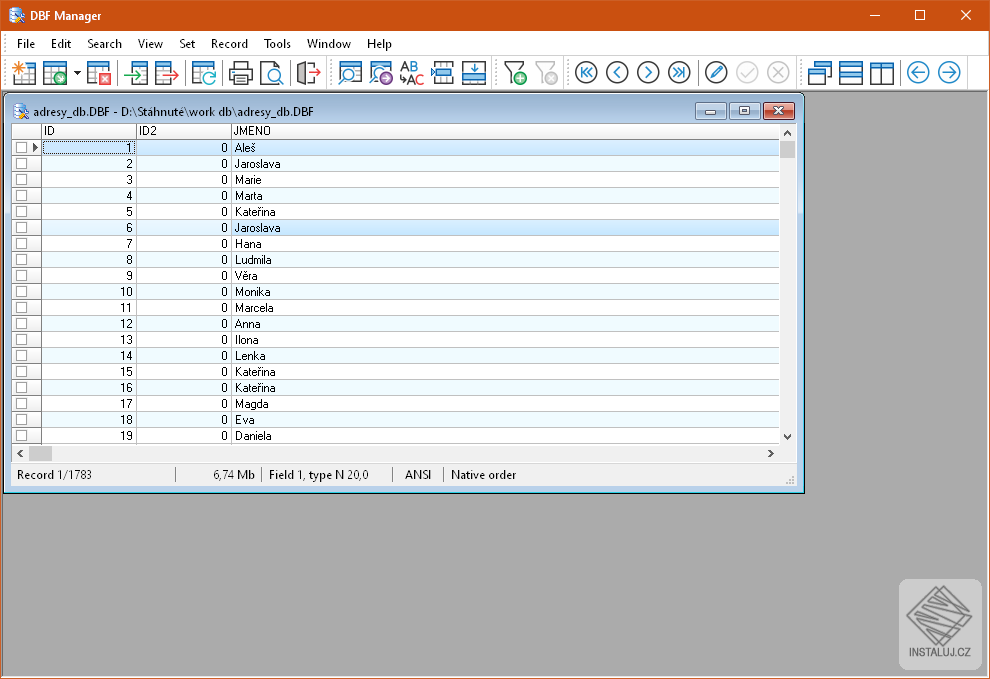Select the Find and Replace icon
The width and height of the screenshot is (990, 679).
tap(410, 72)
